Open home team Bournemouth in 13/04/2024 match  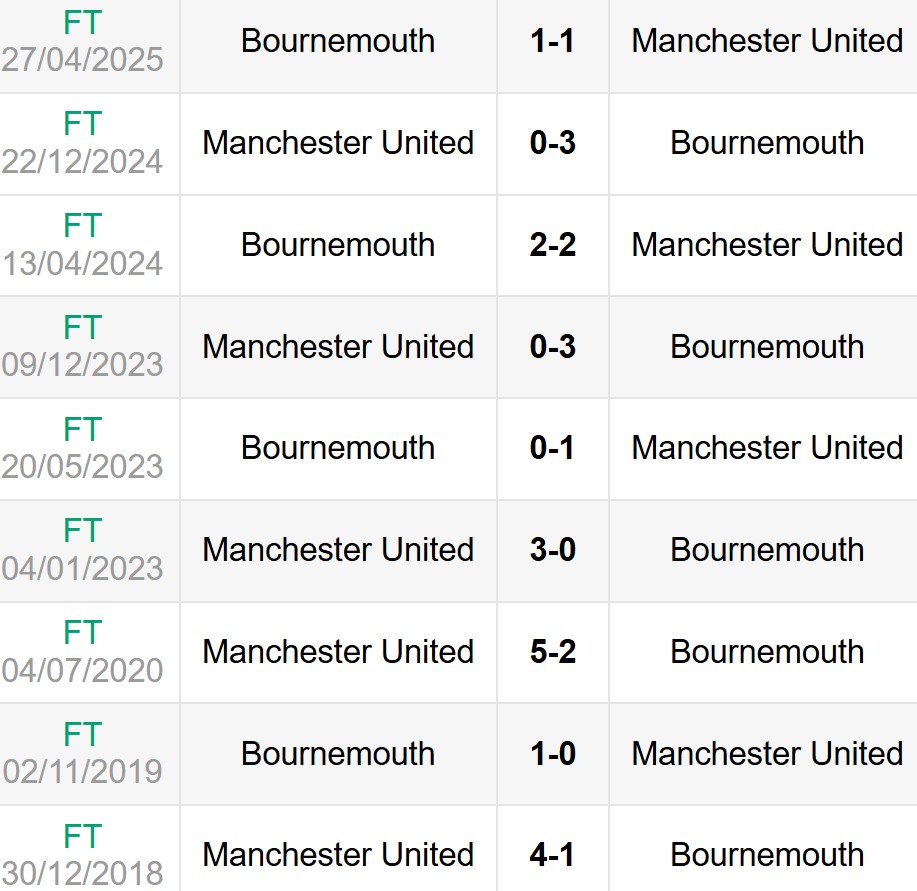(x=338, y=245)
